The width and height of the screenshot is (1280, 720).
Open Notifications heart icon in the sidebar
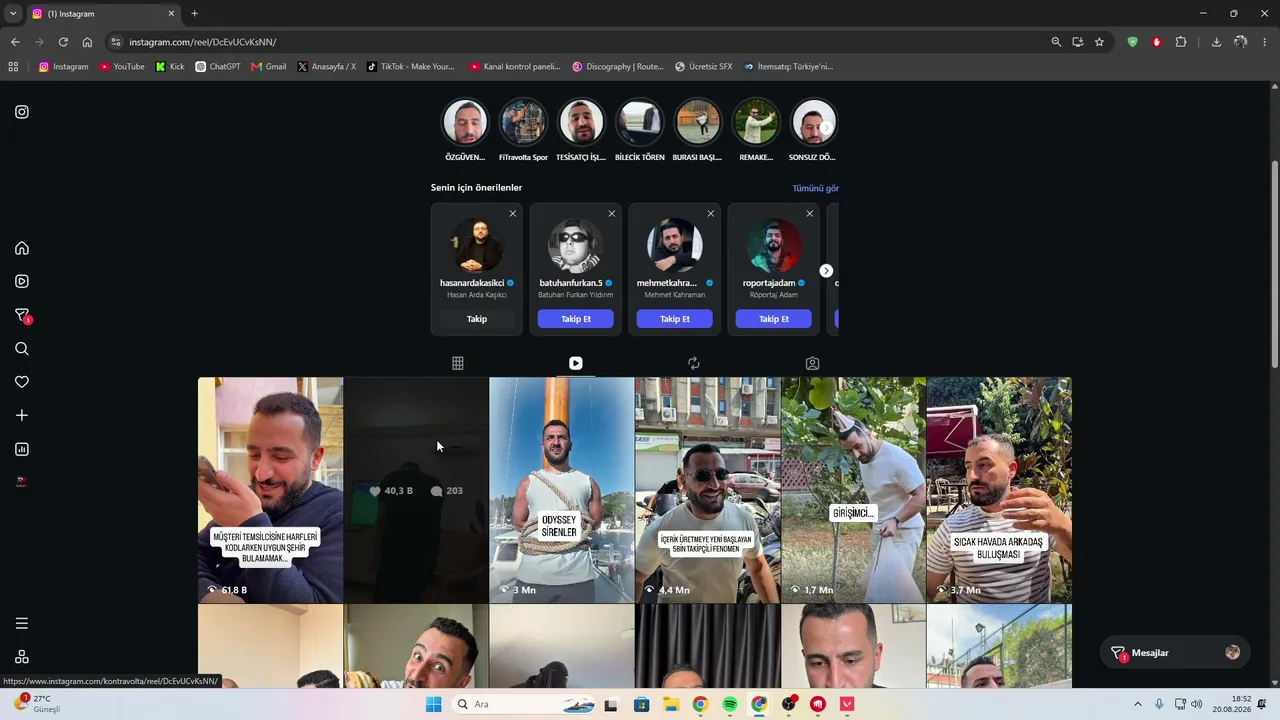click(x=22, y=382)
